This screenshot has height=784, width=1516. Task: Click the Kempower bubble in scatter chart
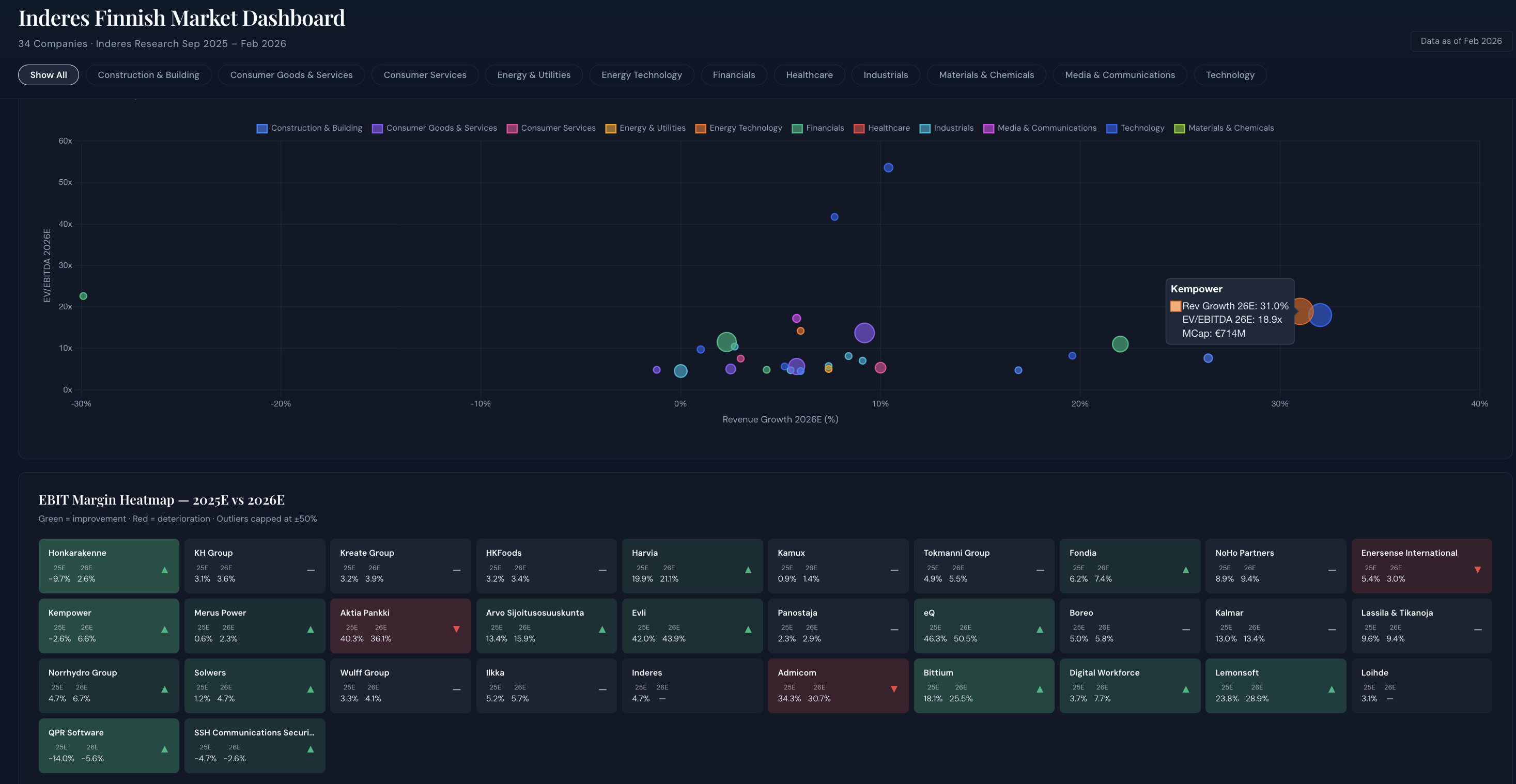point(1301,311)
